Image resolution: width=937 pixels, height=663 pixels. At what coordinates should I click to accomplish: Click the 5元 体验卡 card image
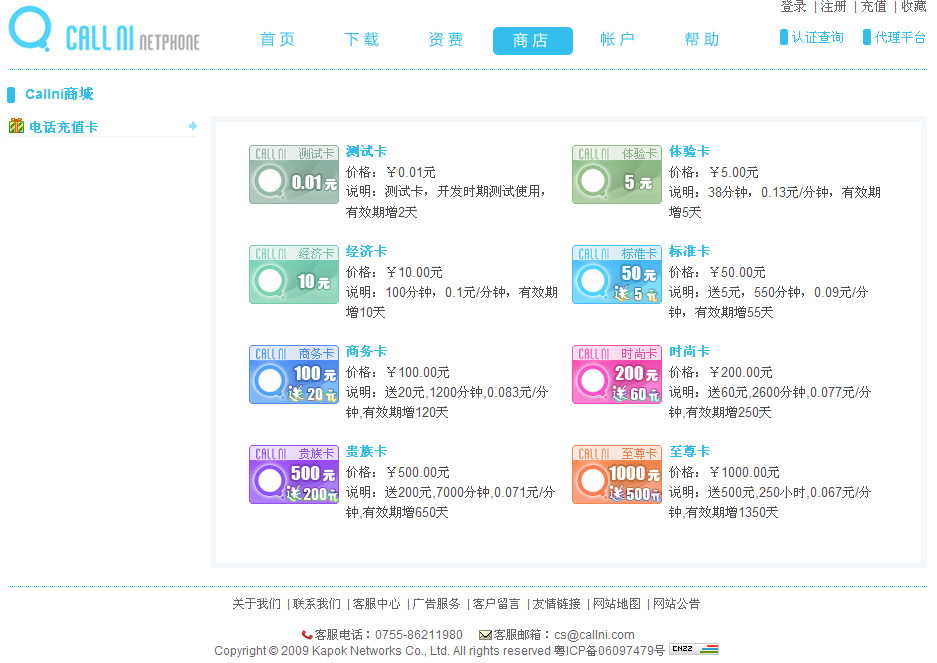pos(617,175)
